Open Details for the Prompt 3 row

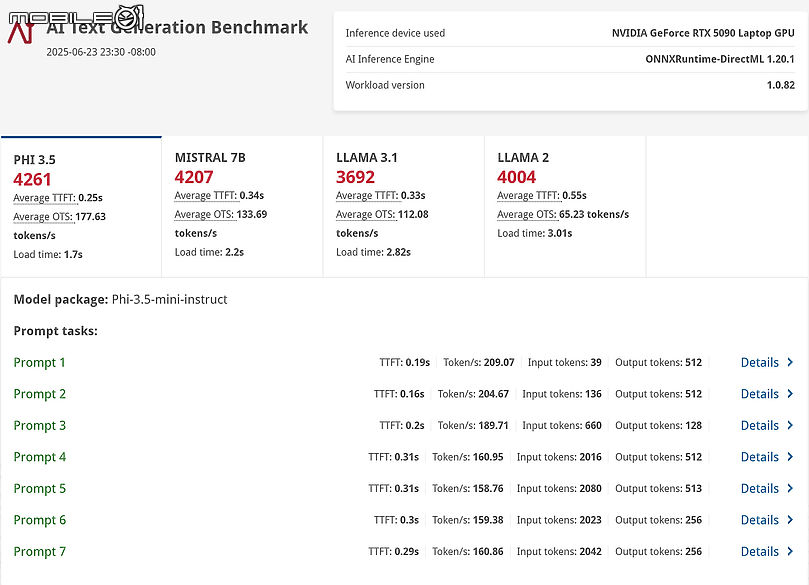(767, 426)
